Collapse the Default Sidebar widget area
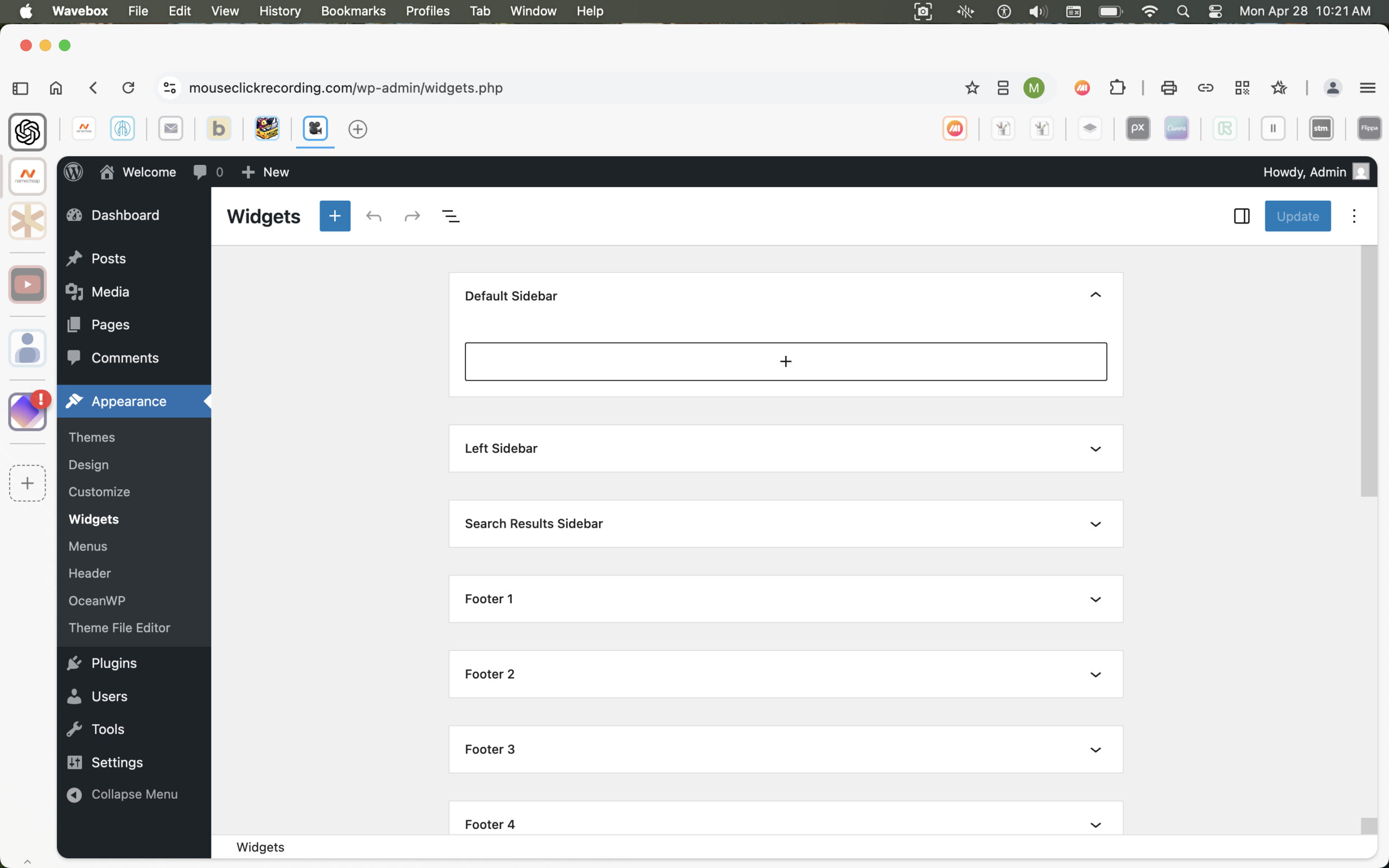The image size is (1389, 868). point(1095,295)
